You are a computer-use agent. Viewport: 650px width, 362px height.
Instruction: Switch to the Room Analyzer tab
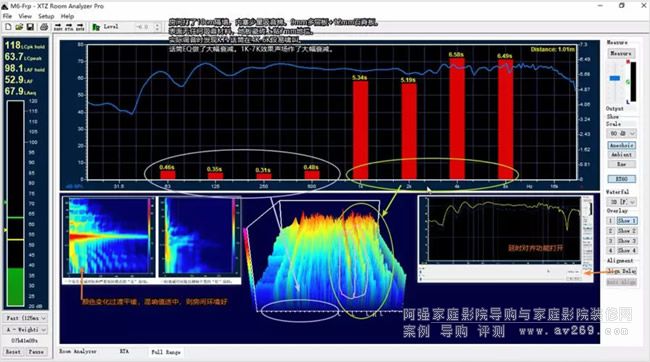point(78,352)
